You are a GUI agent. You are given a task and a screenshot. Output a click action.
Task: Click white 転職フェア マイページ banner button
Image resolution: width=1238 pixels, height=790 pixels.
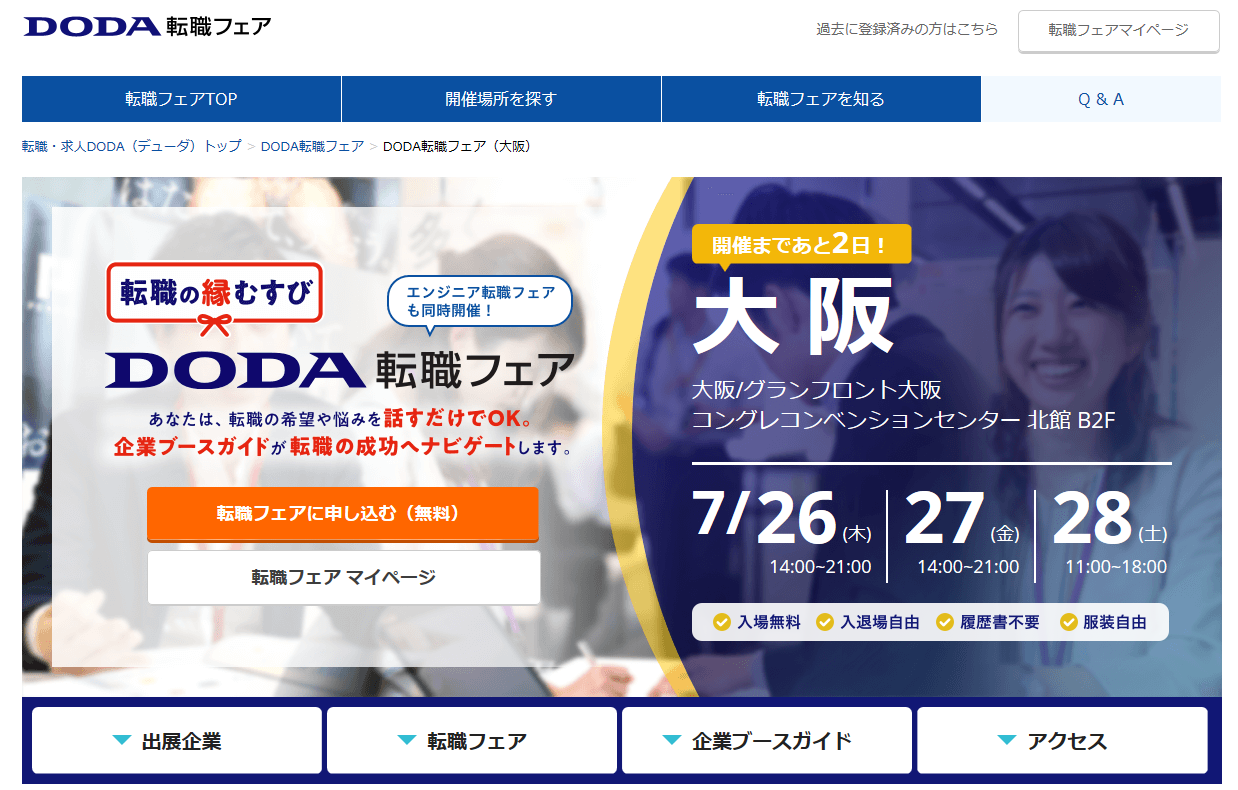pos(343,577)
